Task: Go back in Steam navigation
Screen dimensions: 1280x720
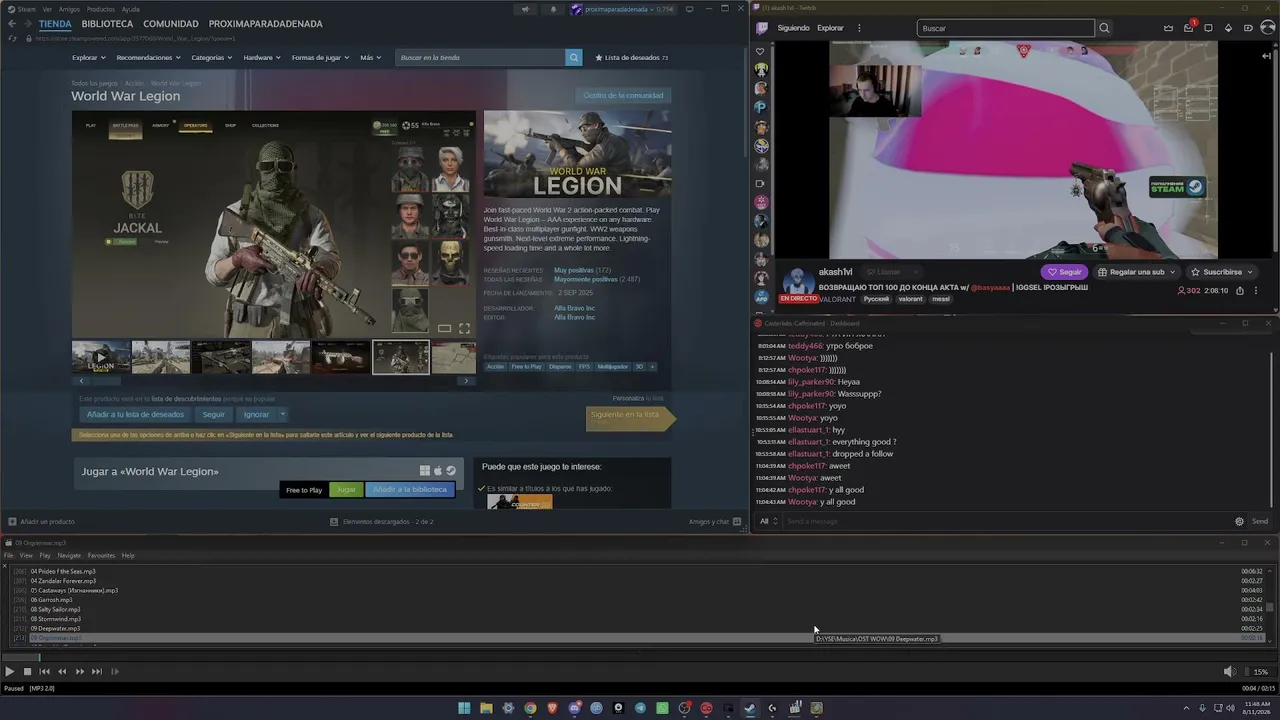Action: point(12,24)
